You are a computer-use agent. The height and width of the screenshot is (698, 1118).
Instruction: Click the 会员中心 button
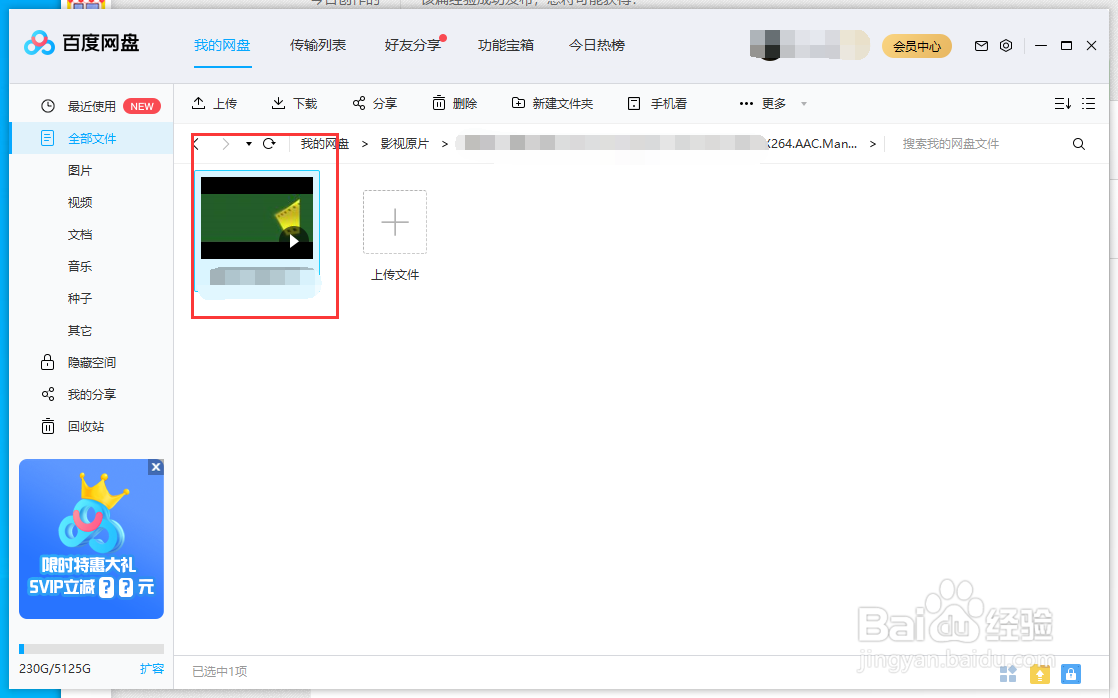tap(916, 45)
